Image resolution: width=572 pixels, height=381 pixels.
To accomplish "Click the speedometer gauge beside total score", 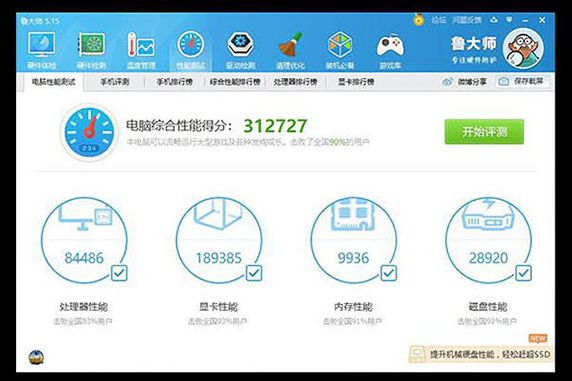I will click(89, 132).
